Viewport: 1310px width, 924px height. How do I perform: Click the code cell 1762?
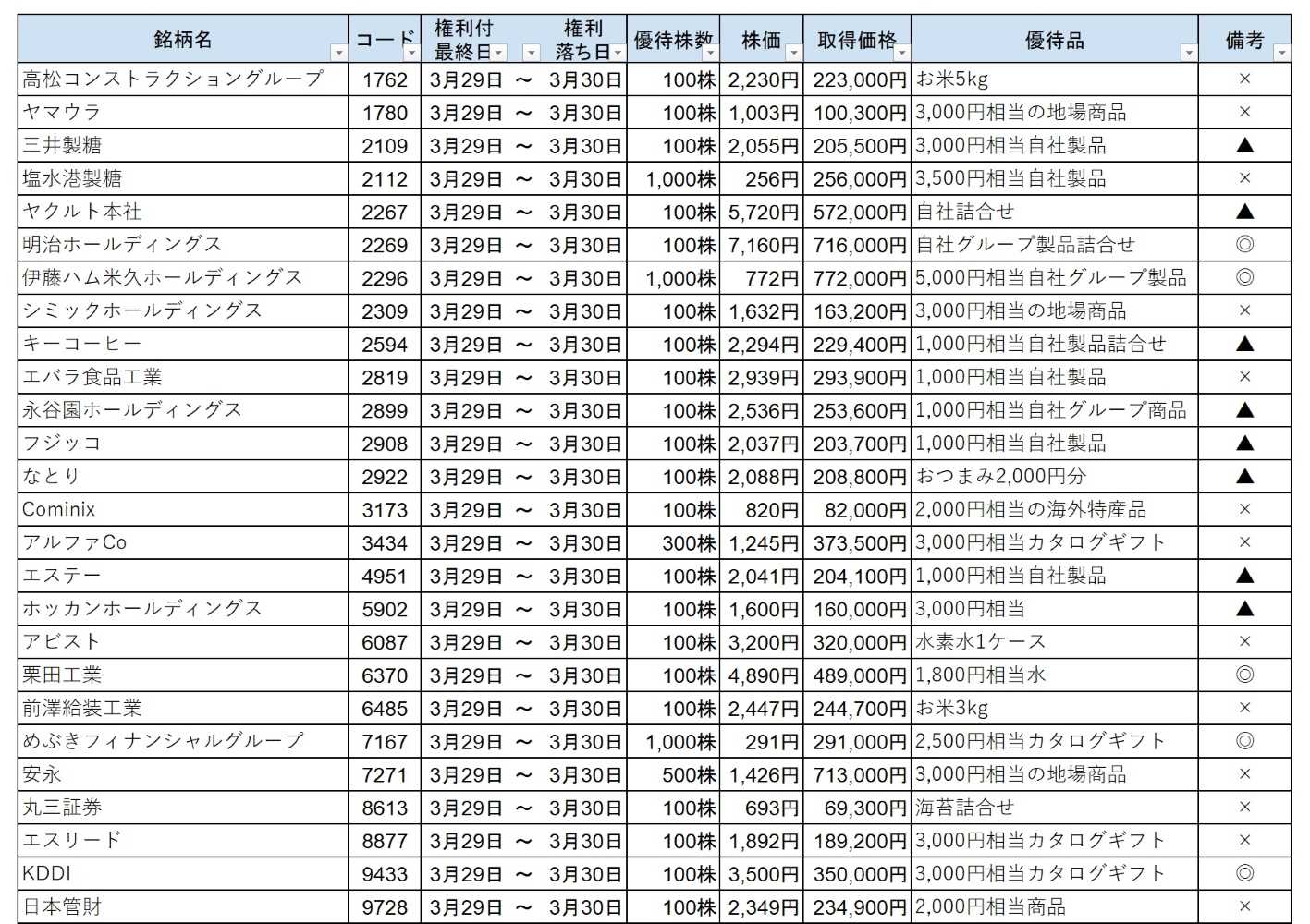tap(386, 79)
